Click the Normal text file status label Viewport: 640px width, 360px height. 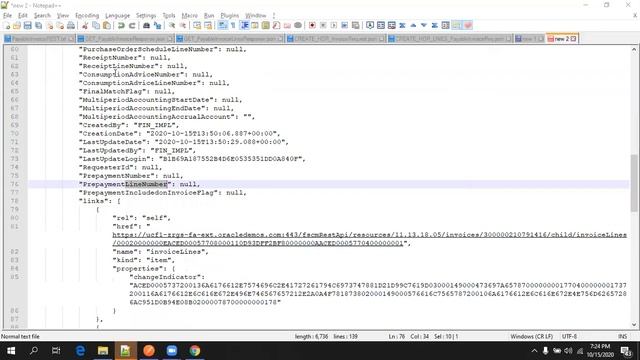pos(20,336)
